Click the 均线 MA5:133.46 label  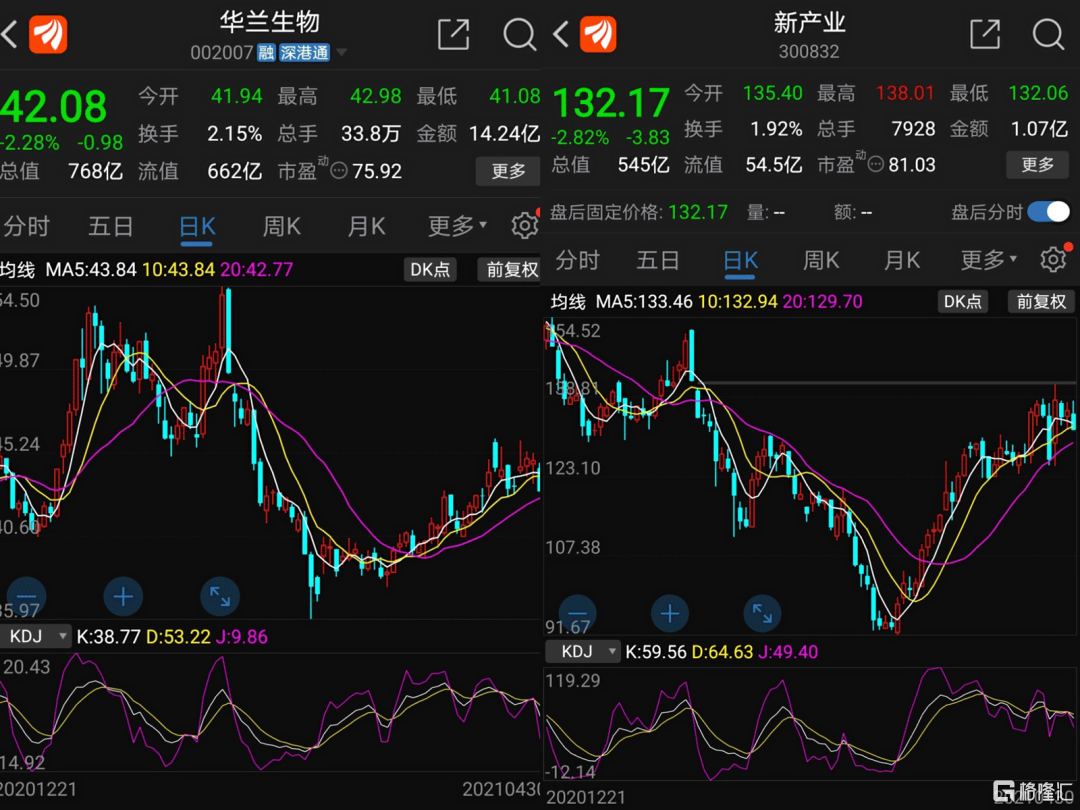[621, 301]
